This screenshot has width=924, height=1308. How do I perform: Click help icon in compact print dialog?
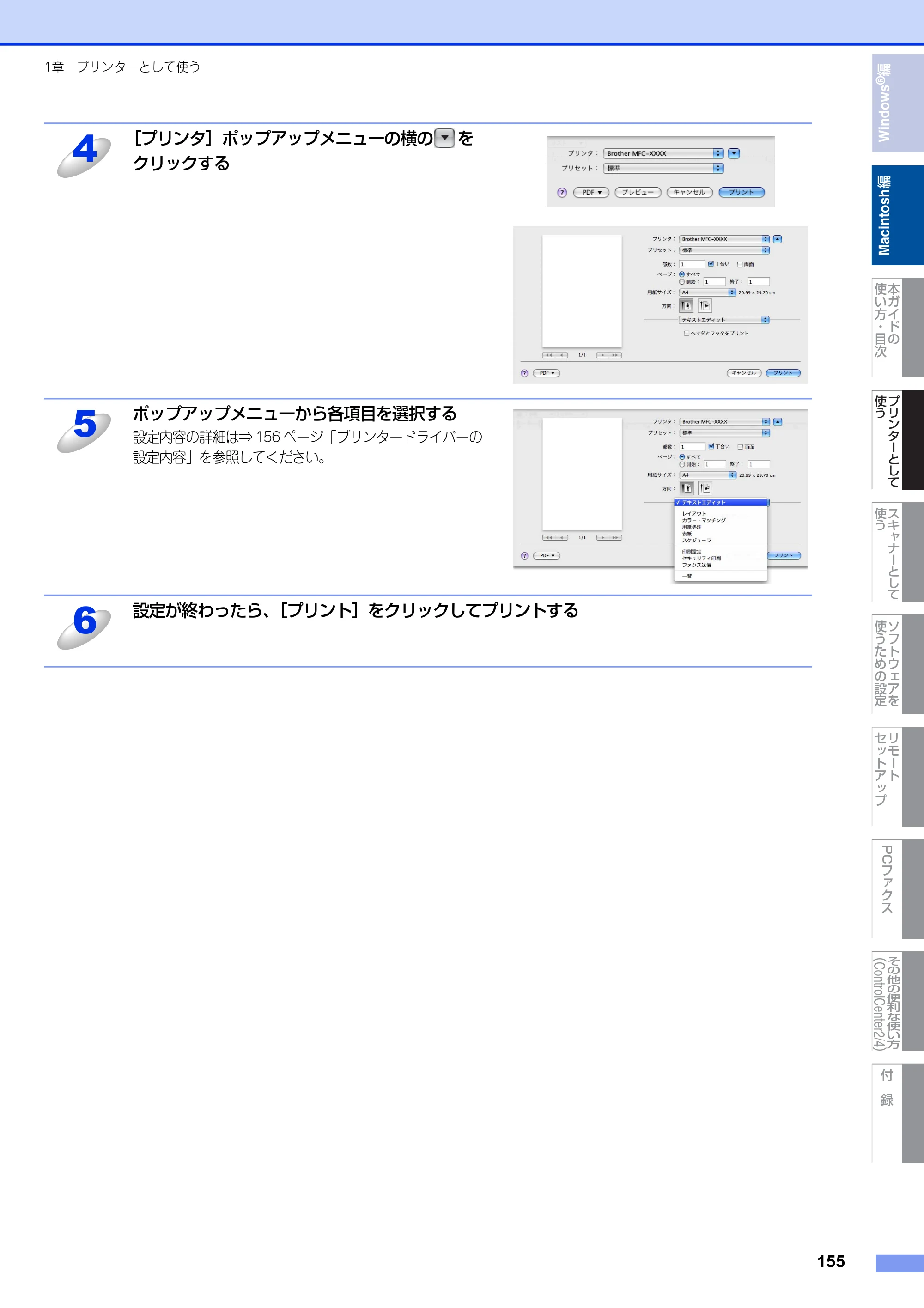[x=562, y=193]
